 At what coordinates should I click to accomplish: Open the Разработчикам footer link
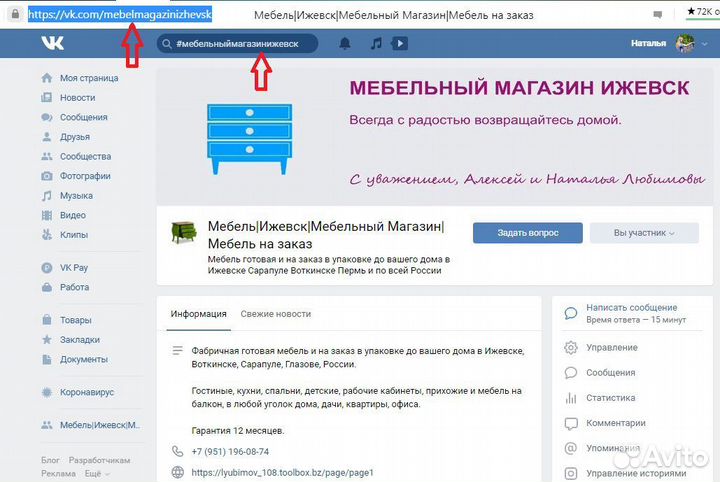tap(99, 460)
